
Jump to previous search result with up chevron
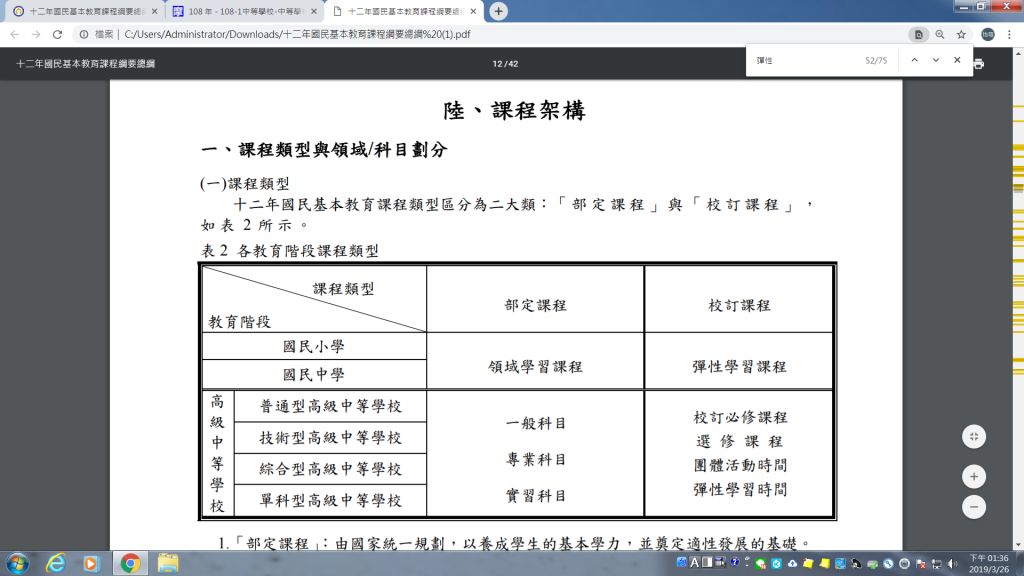(913, 60)
